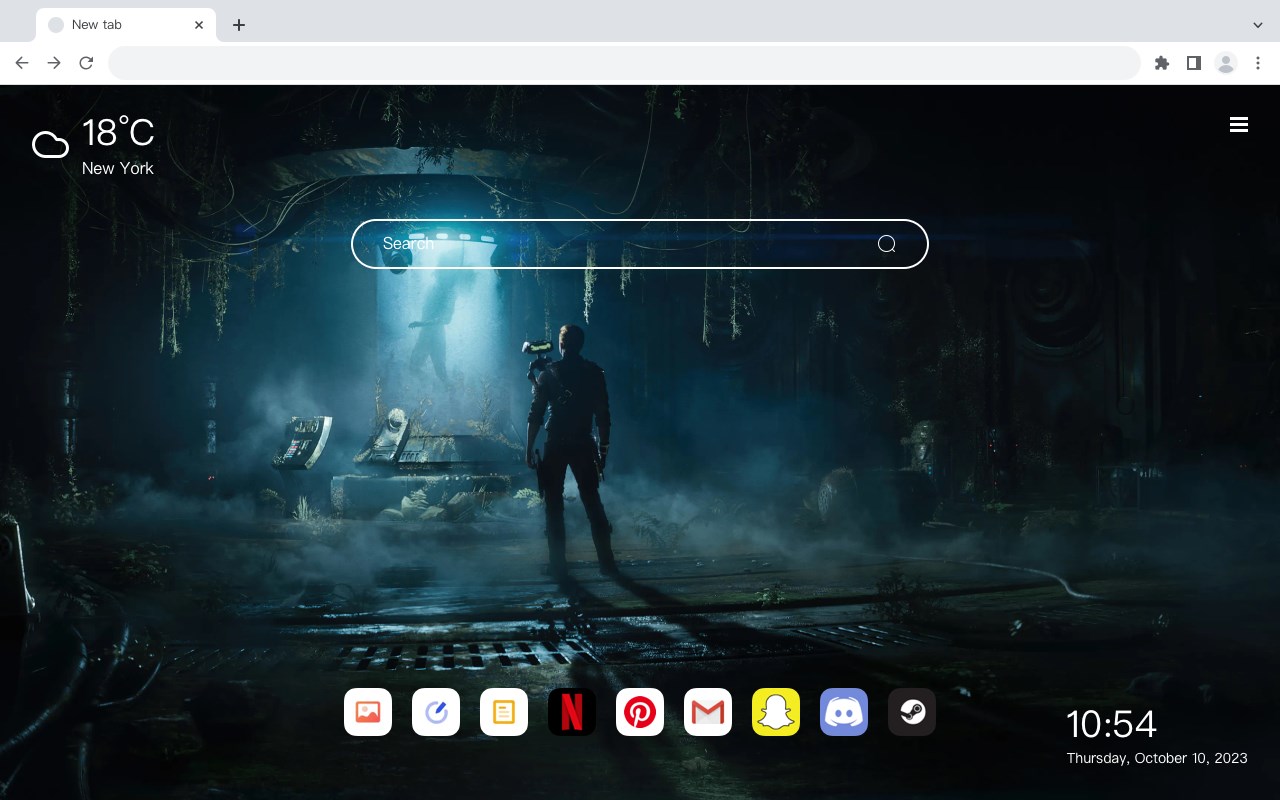Open the Extensions puzzle menu

[1162, 63]
